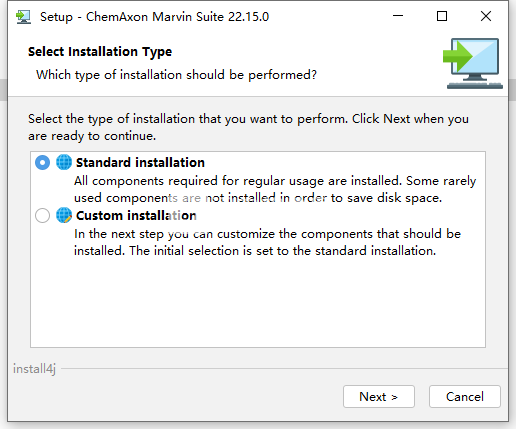Click the green arrow computer graphic in header
Image resolution: width=516 pixels, height=429 pixels.
[473, 63]
